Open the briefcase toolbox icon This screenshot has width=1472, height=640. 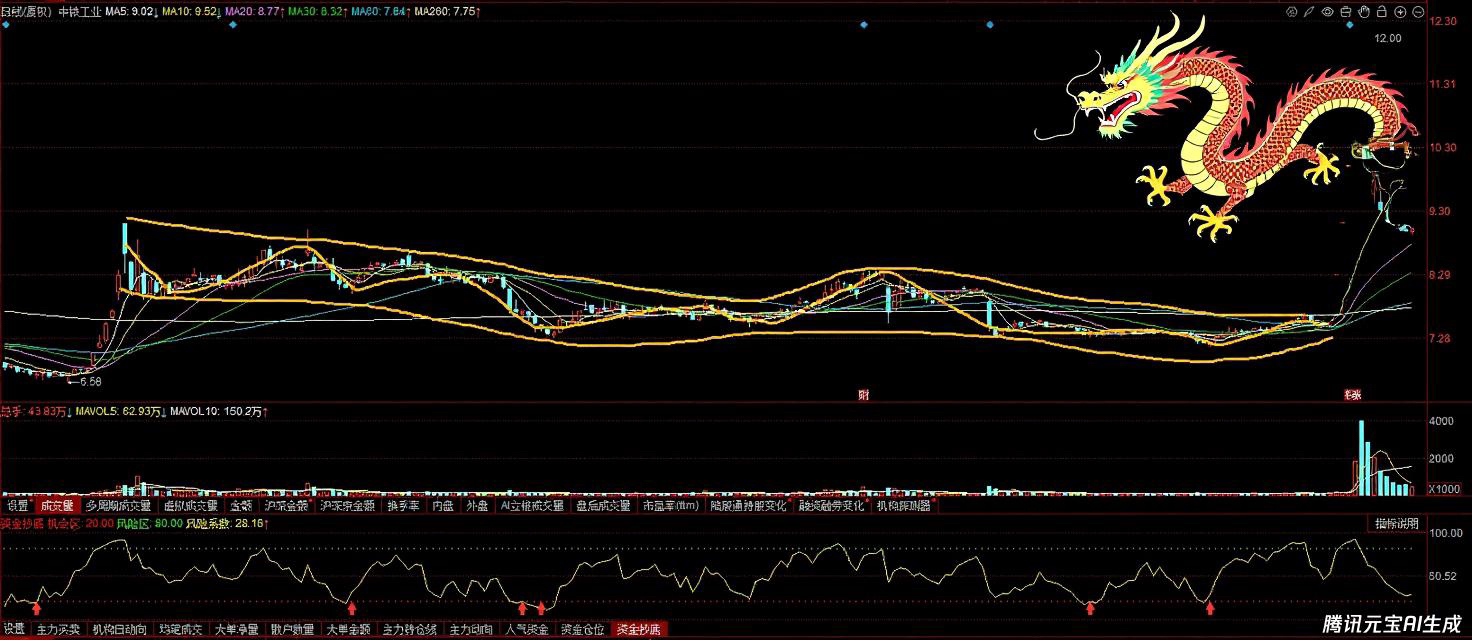point(1346,12)
